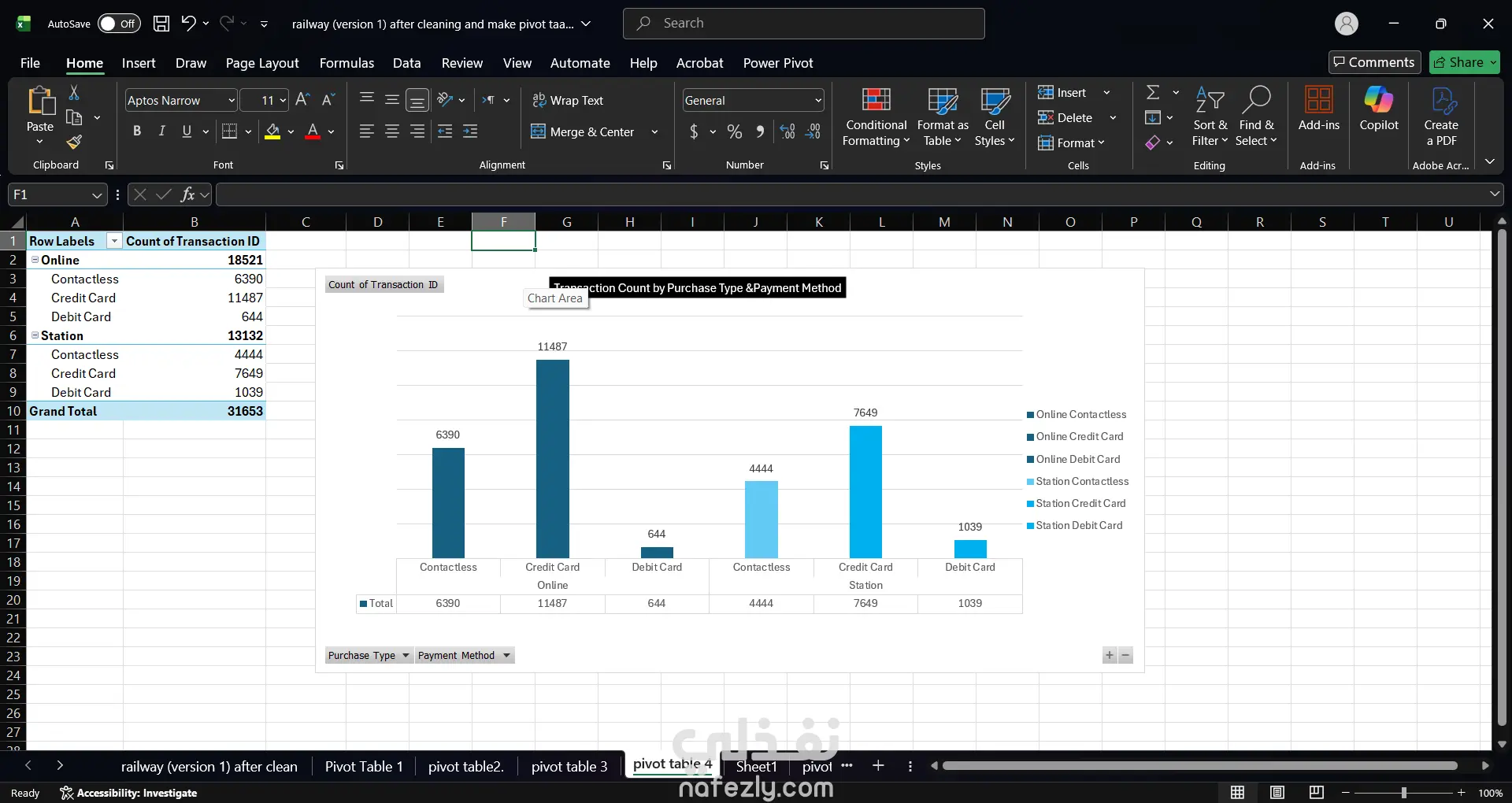Viewport: 1512px width, 803px height.
Task: Click the Save disk icon
Action: coord(161,24)
